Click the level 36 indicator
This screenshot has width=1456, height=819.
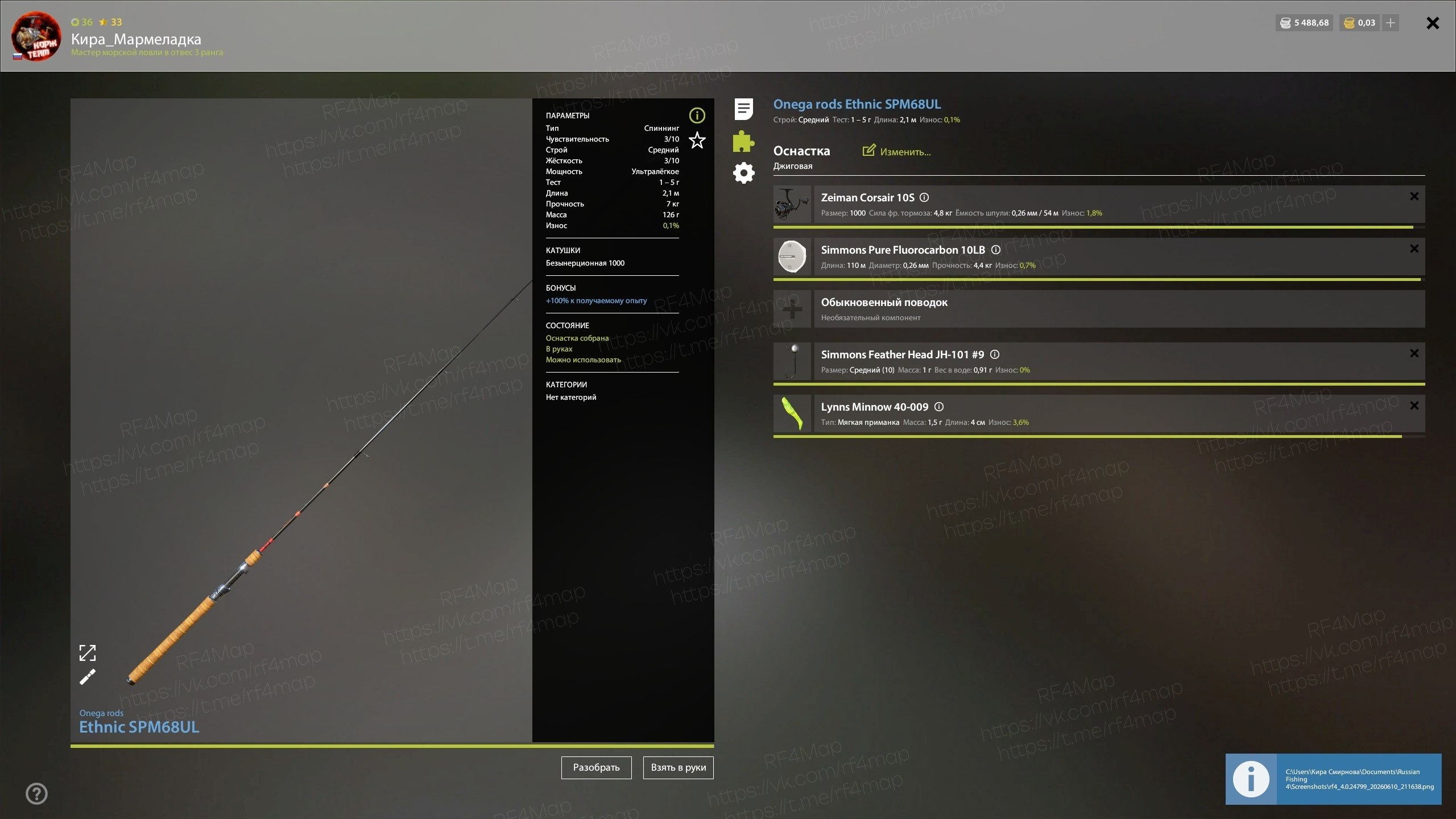[x=81, y=22]
